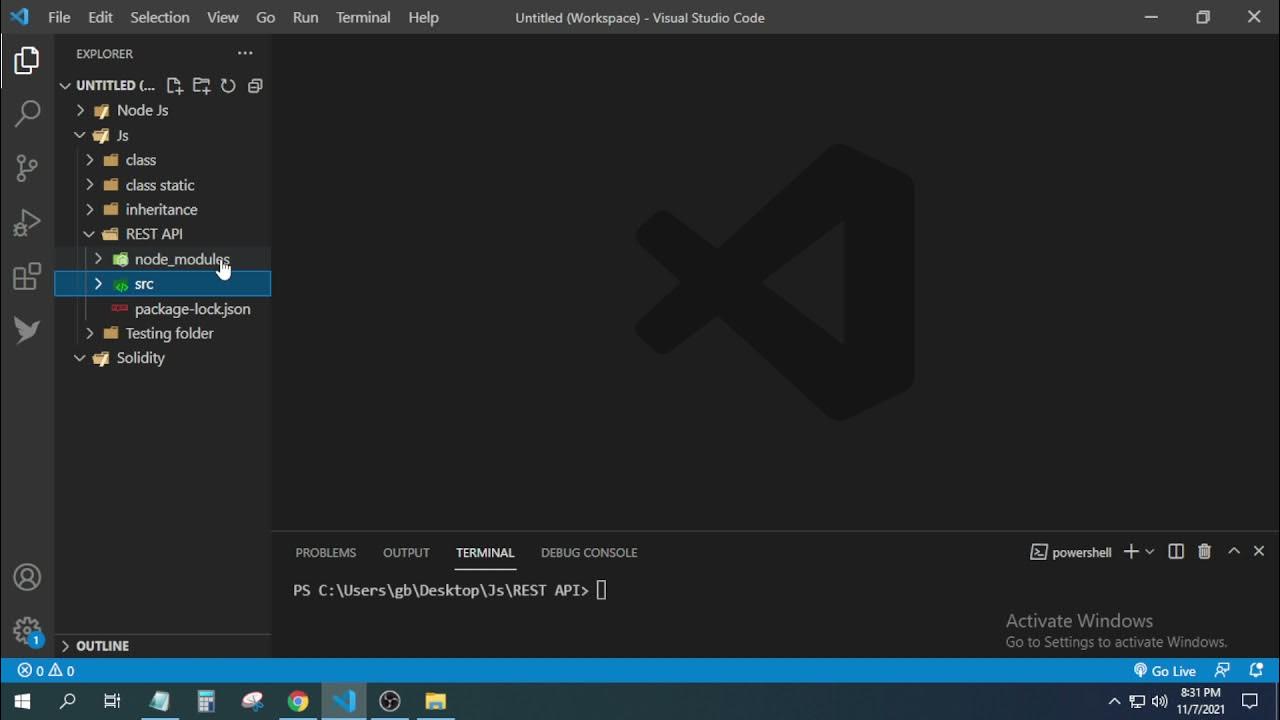Image resolution: width=1280 pixels, height=720 pixels.
Task: Open File Explorer from taskbar
Action: click(436, 701)
